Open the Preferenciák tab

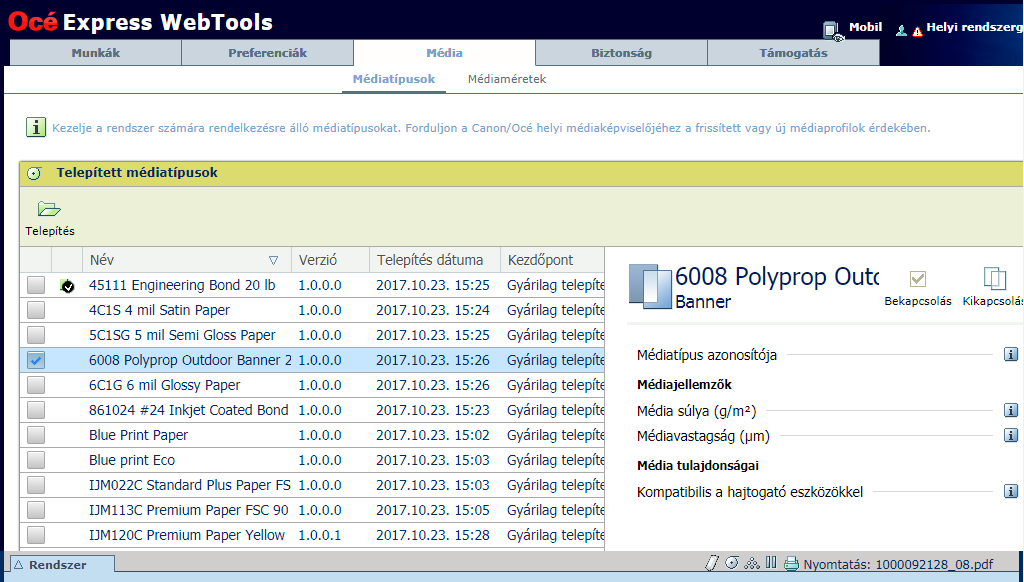point(267,53)
